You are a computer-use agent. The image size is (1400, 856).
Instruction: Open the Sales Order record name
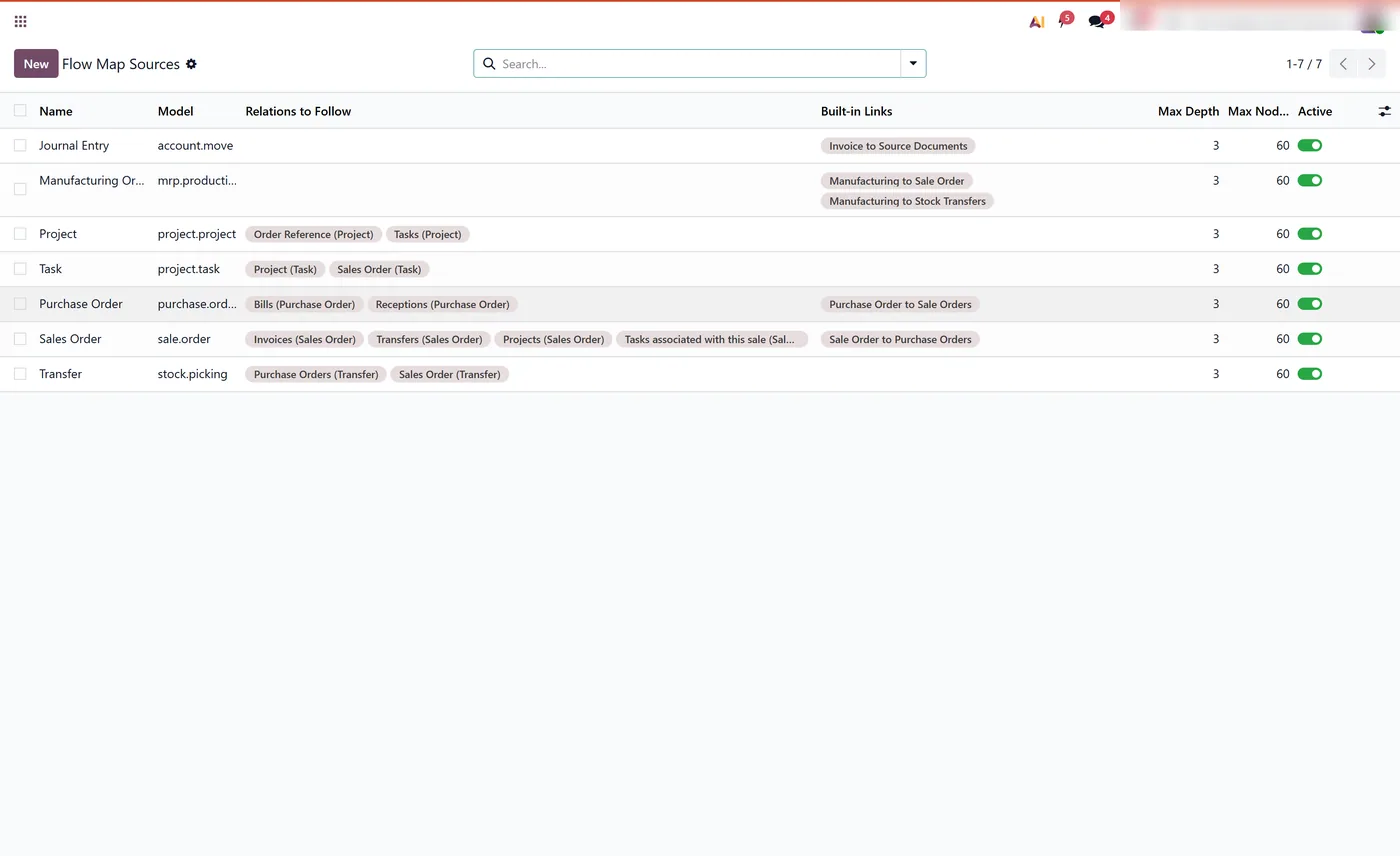[x=70, y=339]
